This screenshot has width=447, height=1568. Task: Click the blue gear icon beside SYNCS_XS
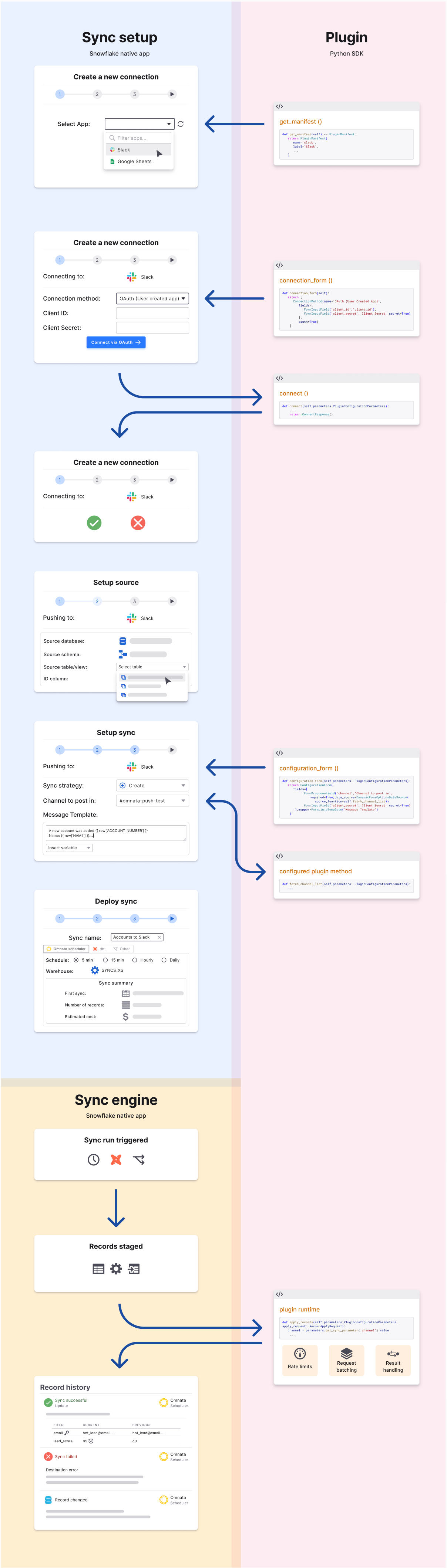(x=95, y=970)
